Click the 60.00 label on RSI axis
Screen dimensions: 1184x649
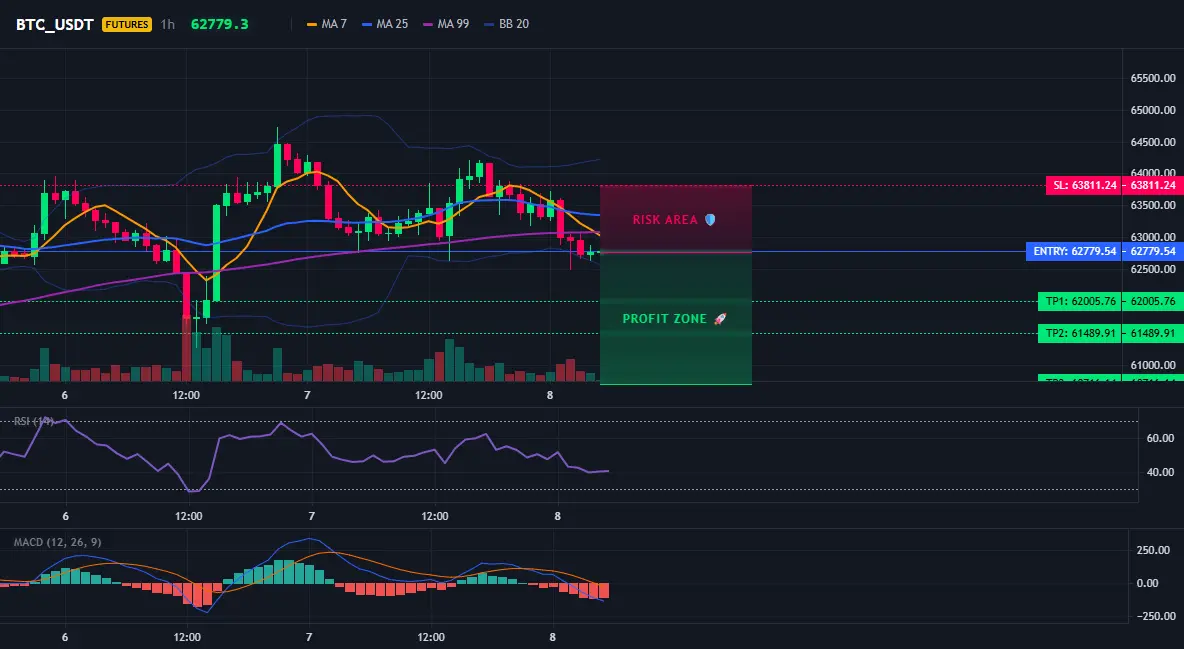pos(1160,438)
